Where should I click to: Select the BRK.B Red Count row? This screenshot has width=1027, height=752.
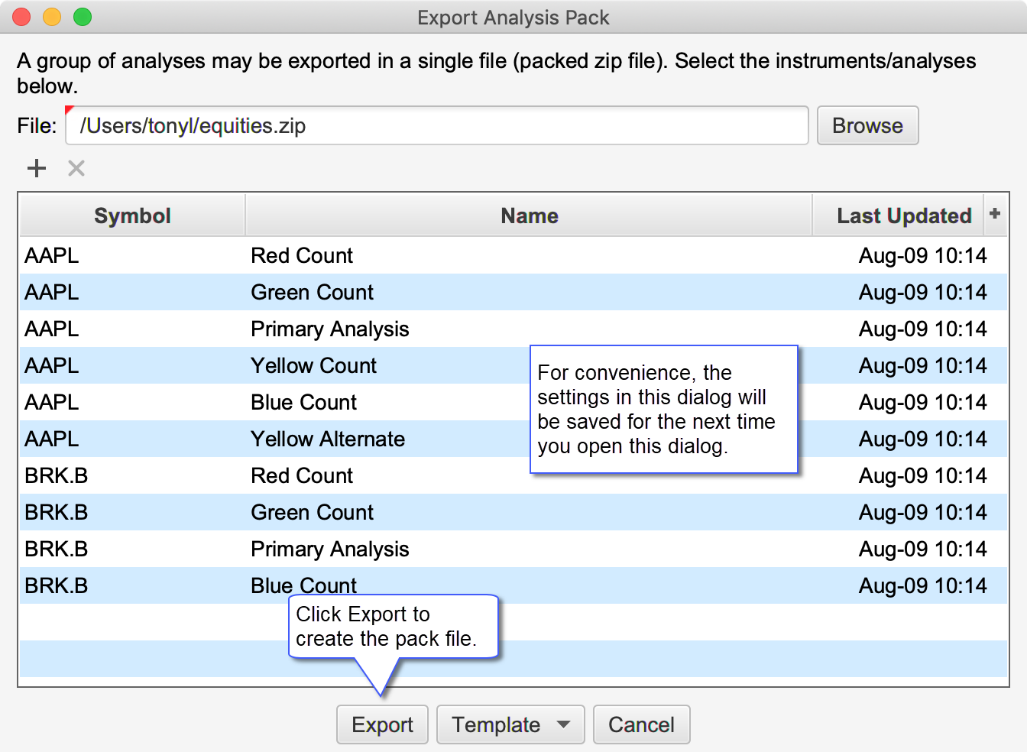tap(301, 476)
